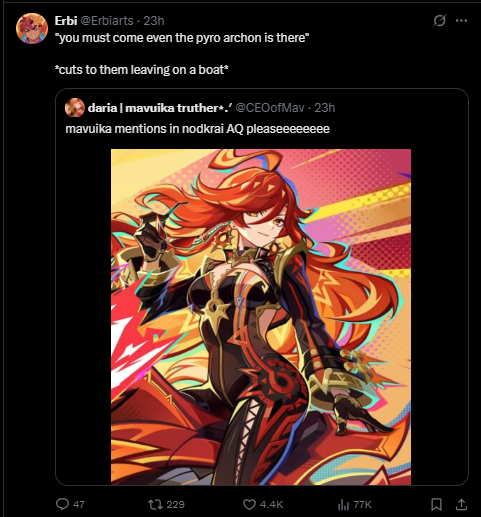Like the post with the heart icon
The image size is (481, 517).
point(249,504)
